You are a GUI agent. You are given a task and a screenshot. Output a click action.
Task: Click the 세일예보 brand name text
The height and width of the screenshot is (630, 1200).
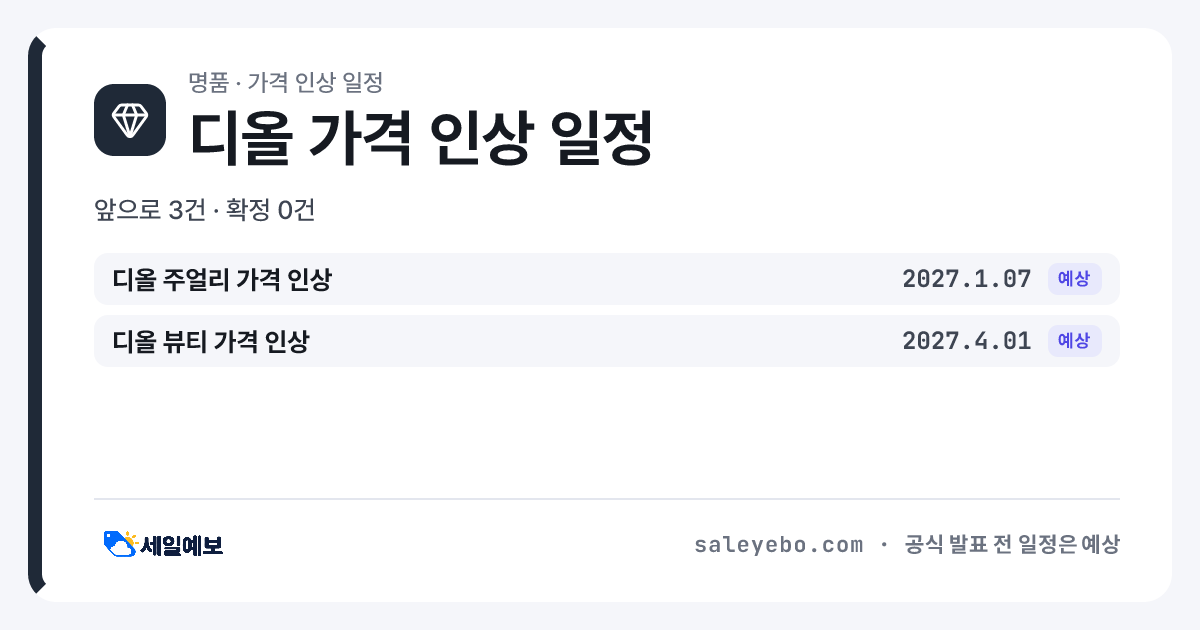click(182, 545)
